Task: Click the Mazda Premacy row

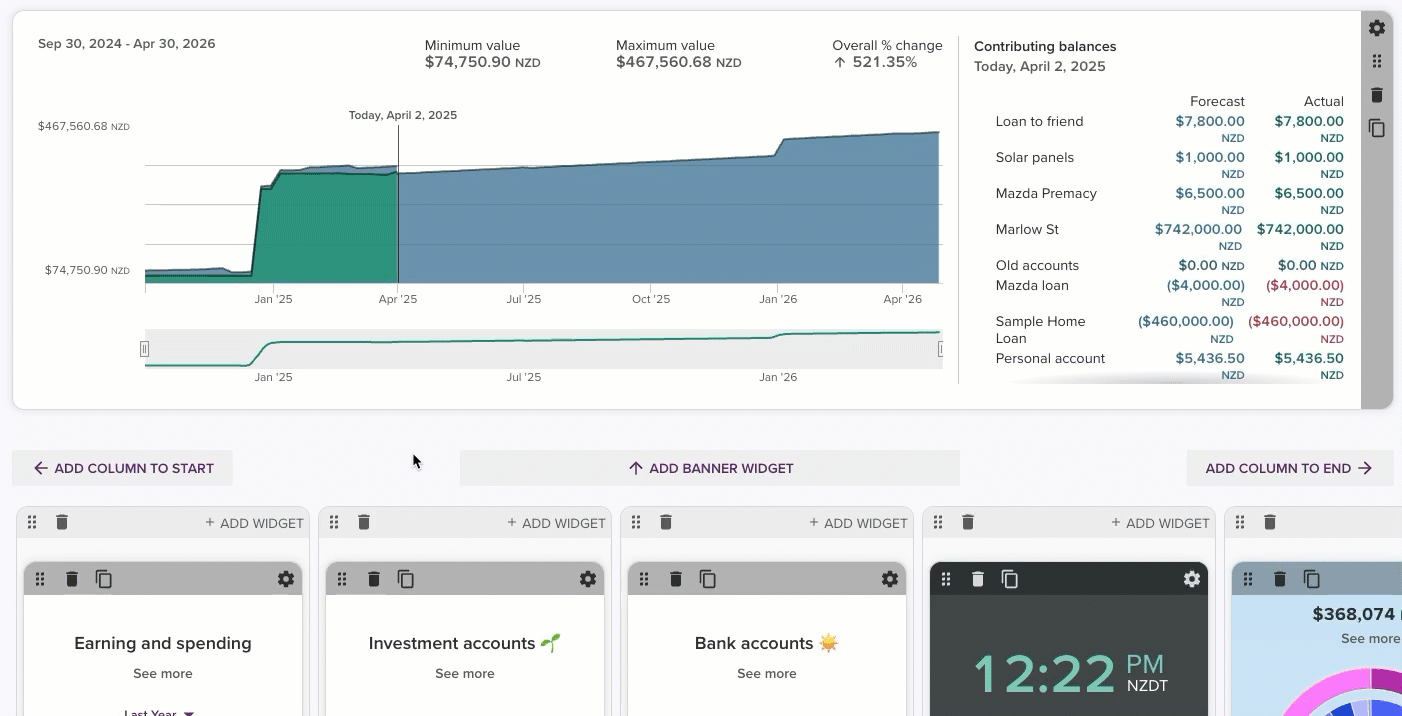Action: coord(1169,201)
